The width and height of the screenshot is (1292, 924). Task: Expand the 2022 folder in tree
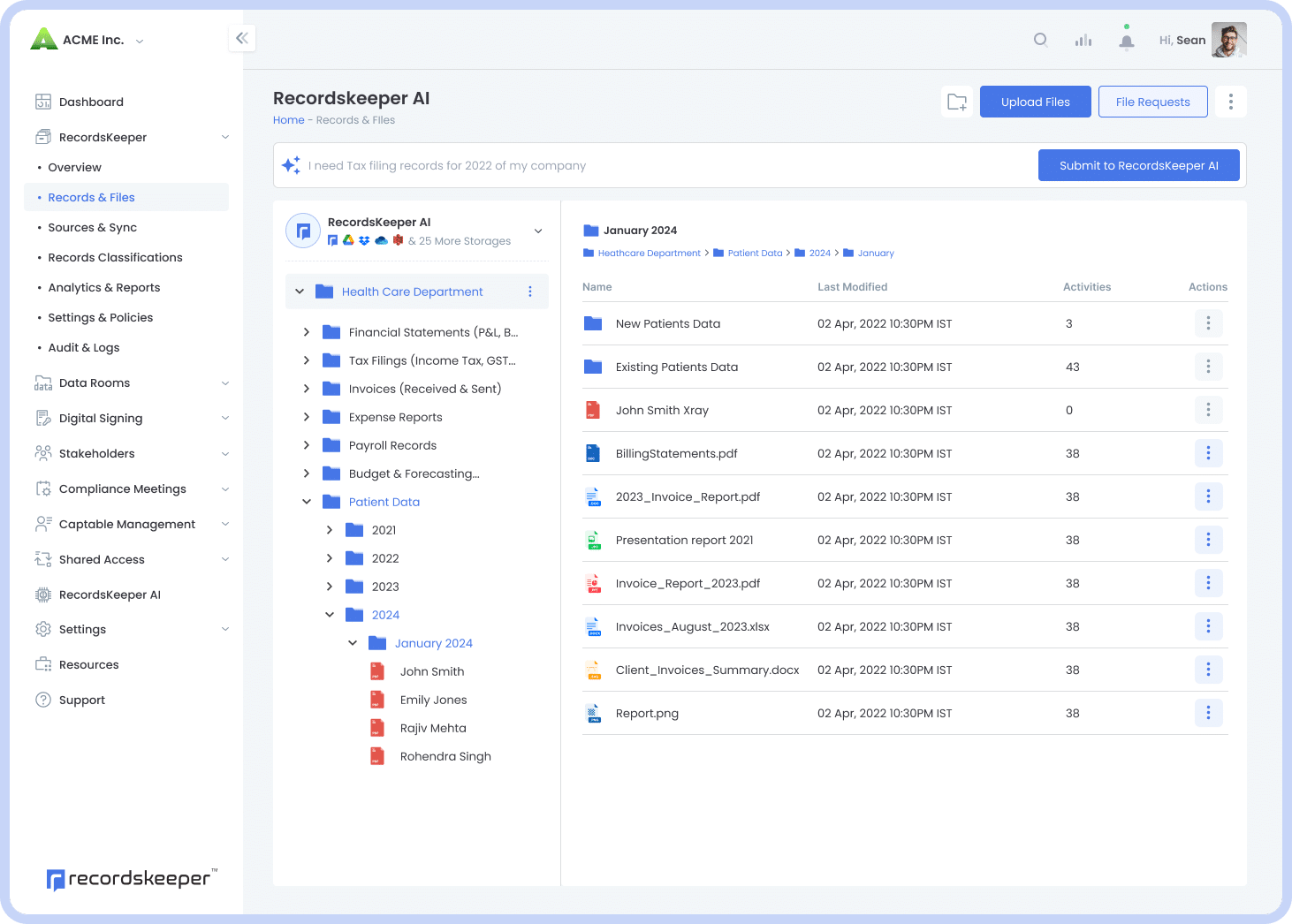[x=330, y=558]
